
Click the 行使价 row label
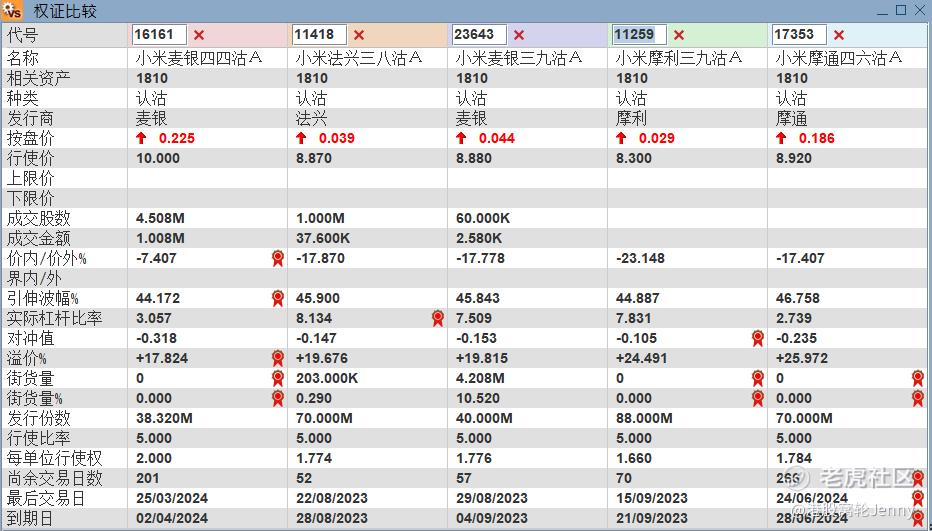pyautogui.click(x=30, y=158)
